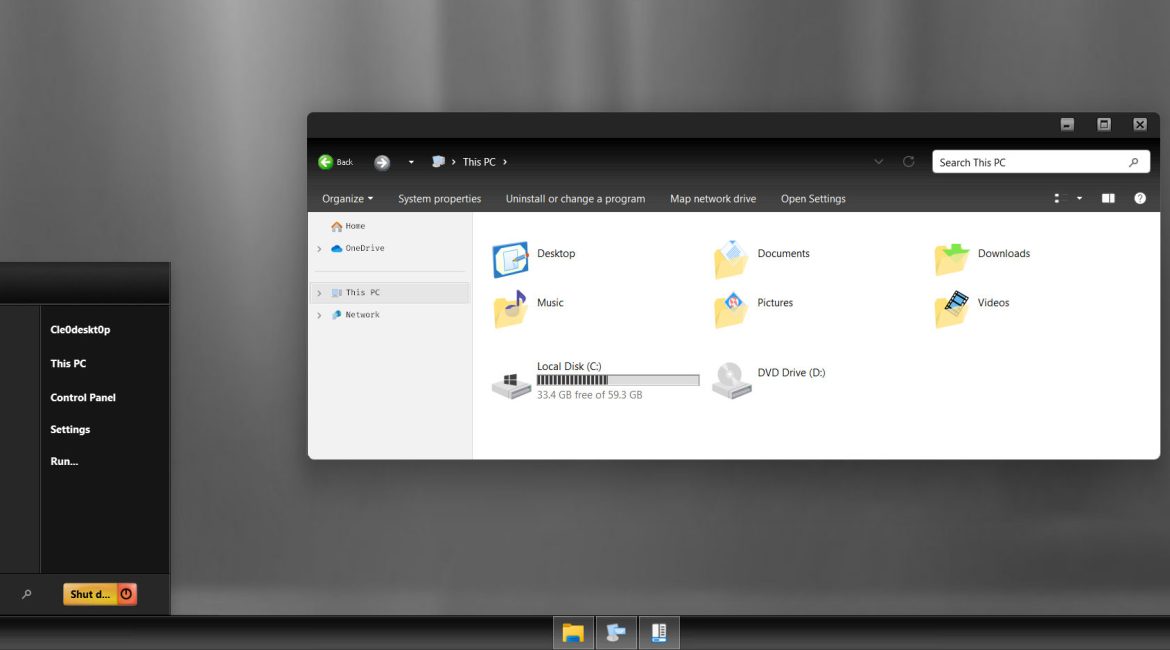The image size is (1170, 650).
Task: Expand the Network tree node
Action: tap(319, 315)
